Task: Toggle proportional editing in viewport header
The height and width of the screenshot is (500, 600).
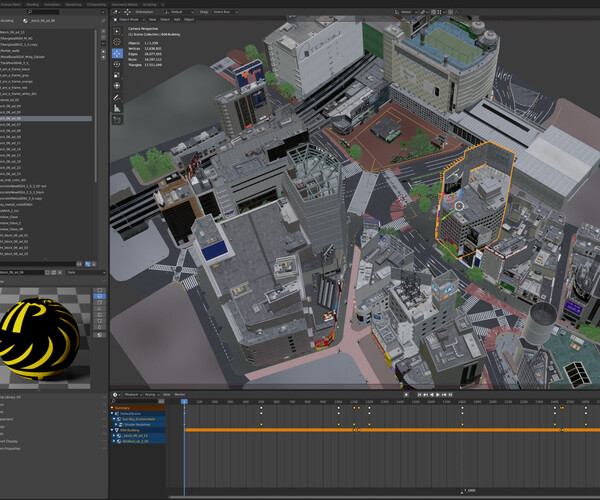Action: (450, 12)
